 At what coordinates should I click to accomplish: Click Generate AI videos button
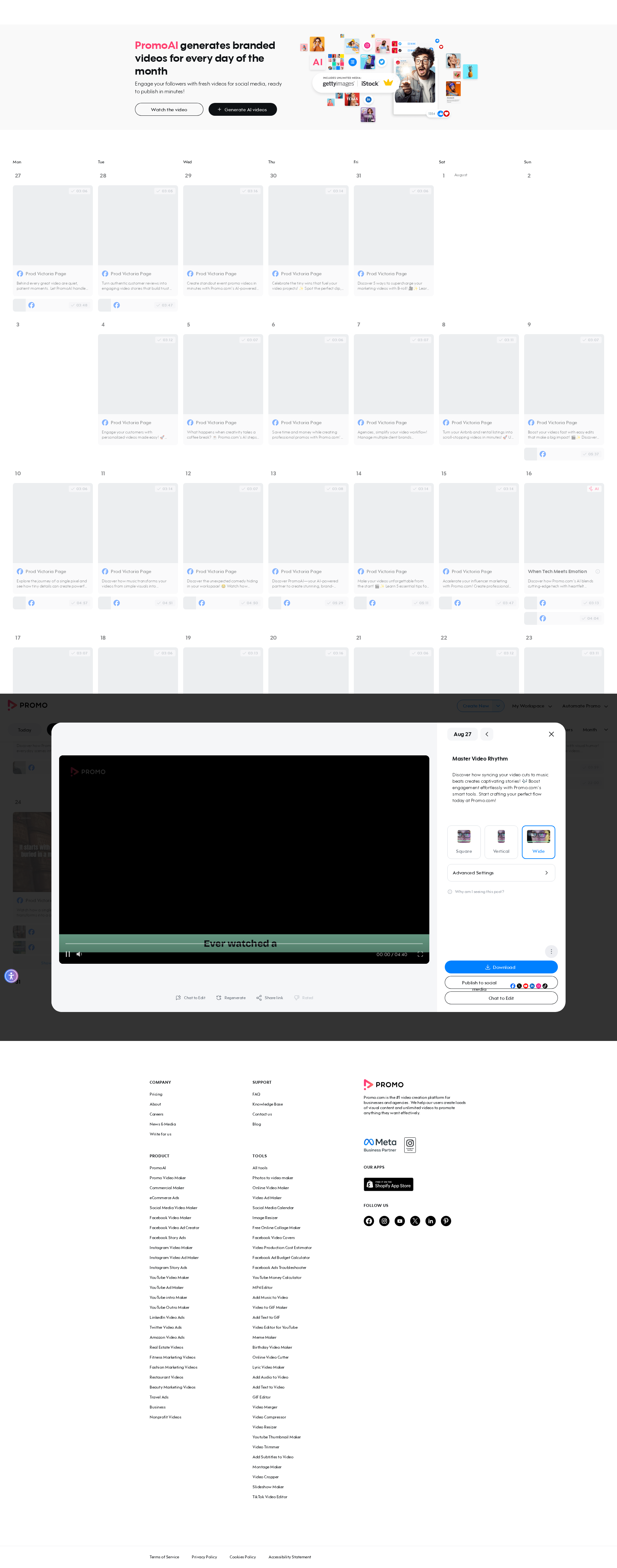tap(242, 110)
